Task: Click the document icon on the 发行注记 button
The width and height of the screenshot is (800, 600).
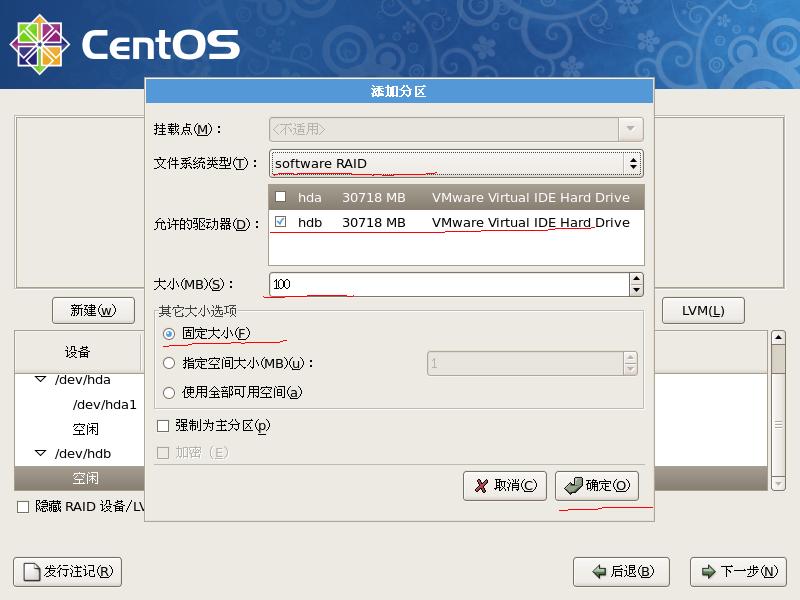Action: [32, 571]
